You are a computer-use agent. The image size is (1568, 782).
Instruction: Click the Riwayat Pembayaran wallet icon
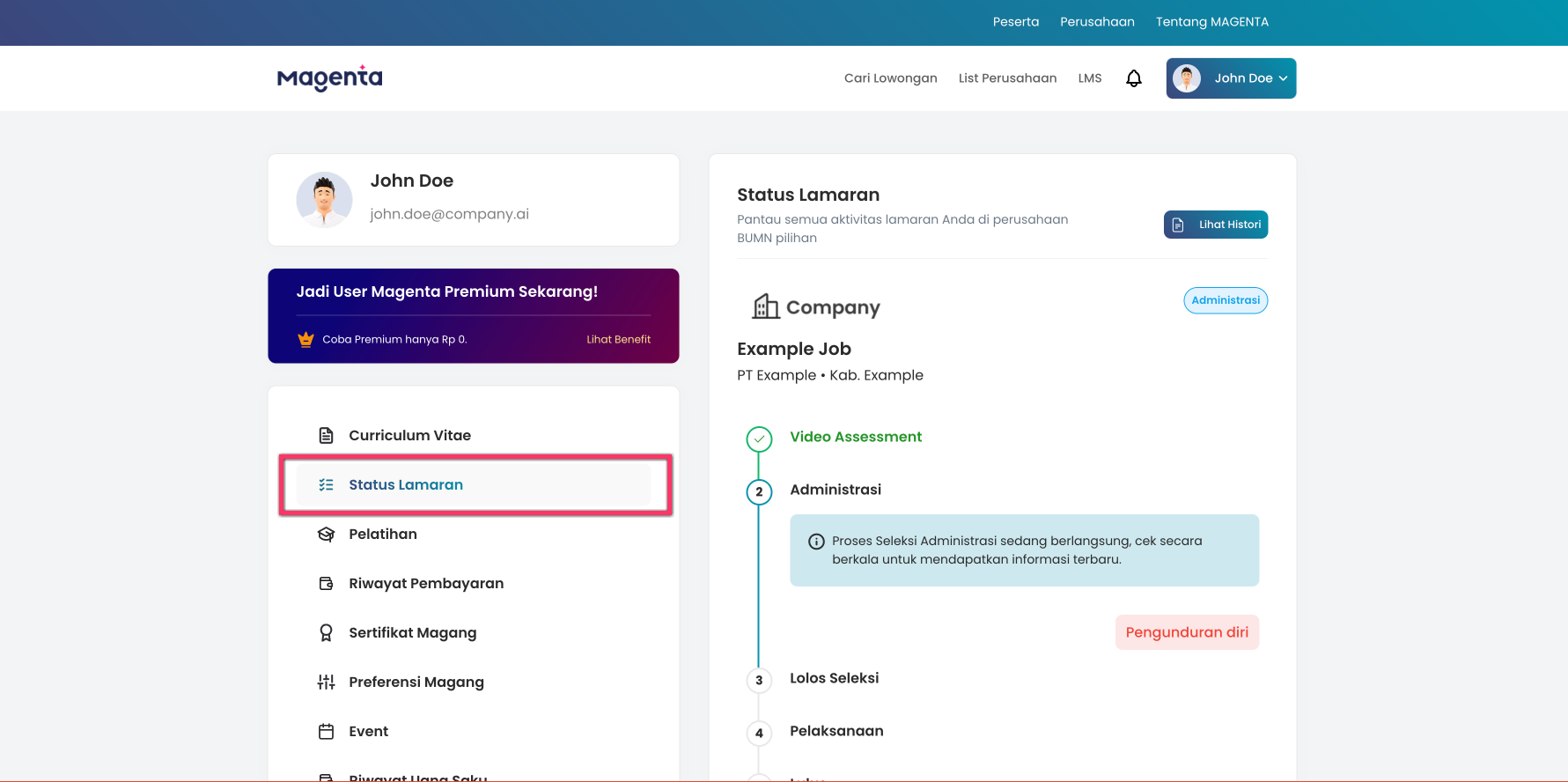click(x=326, y=583)
